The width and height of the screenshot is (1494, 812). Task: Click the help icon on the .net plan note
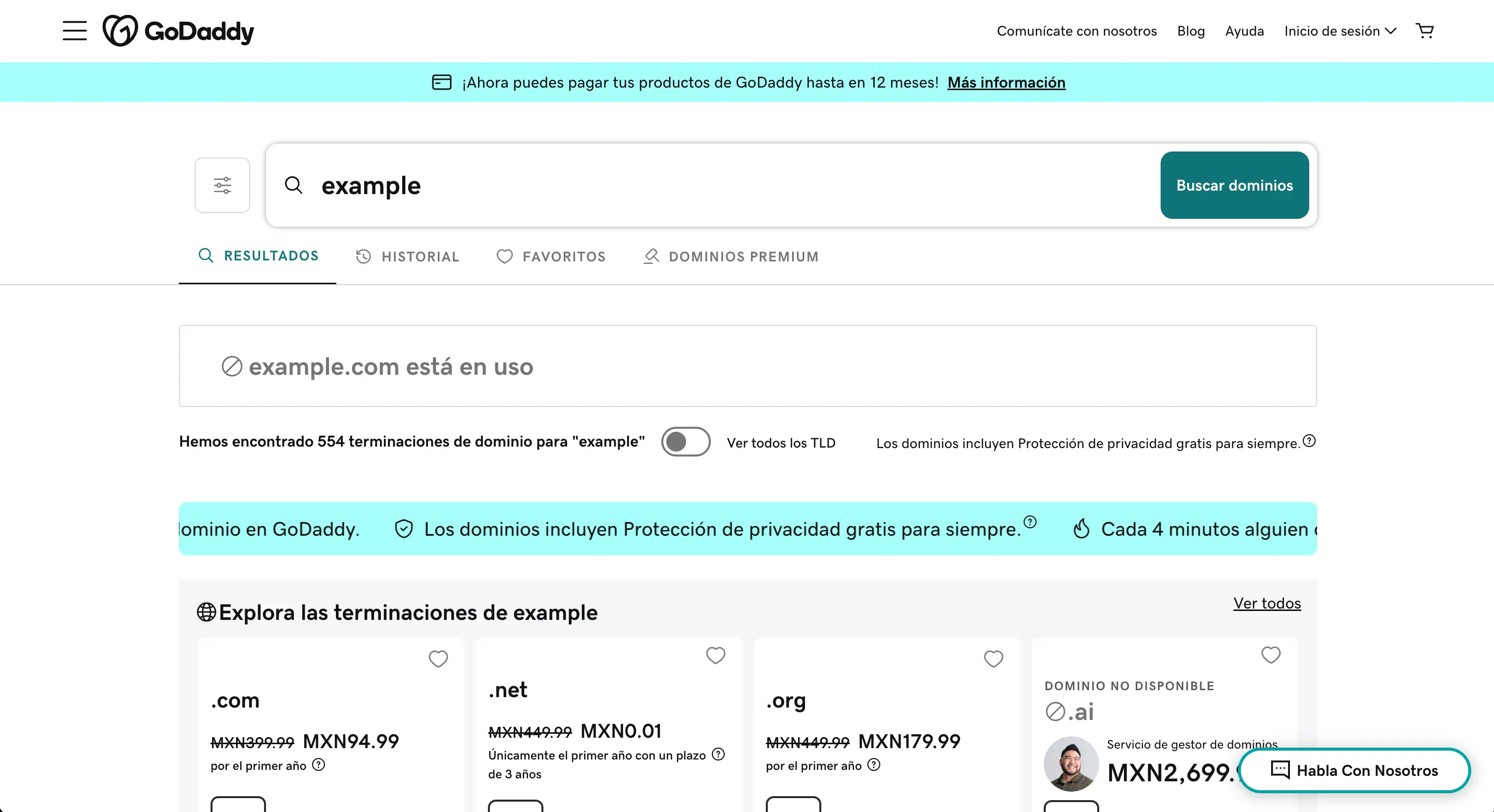click(x=718, y=755)
